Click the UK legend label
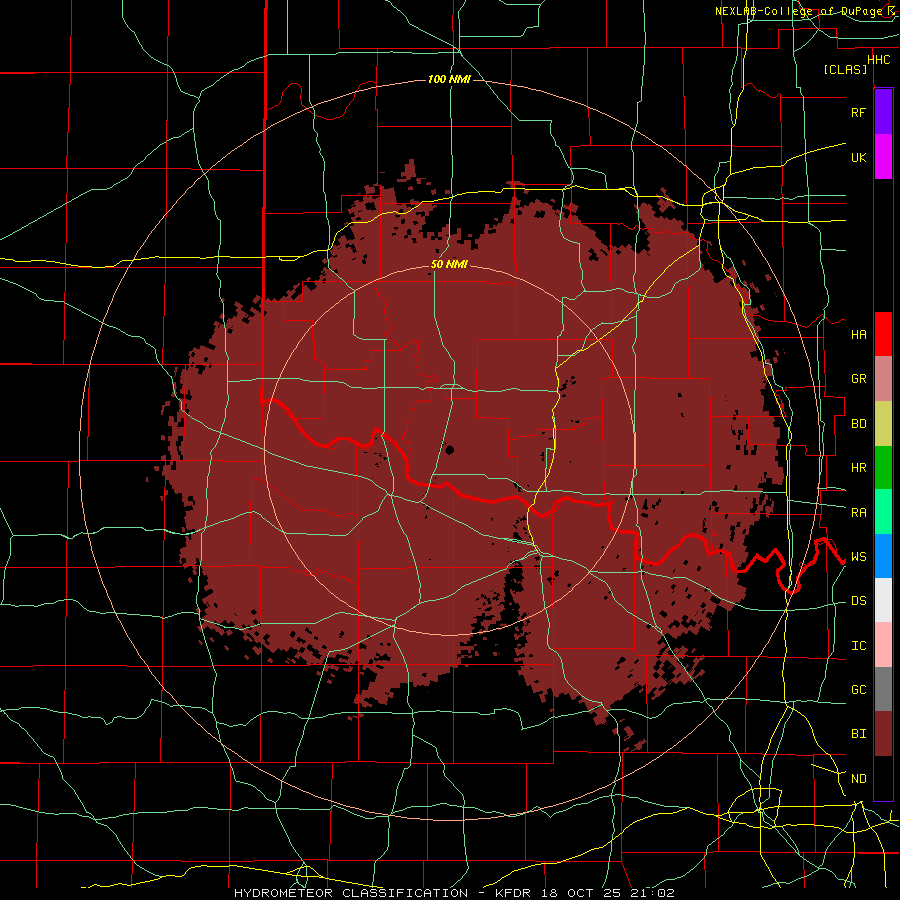 pyautogui.click(x=858, y=157)
